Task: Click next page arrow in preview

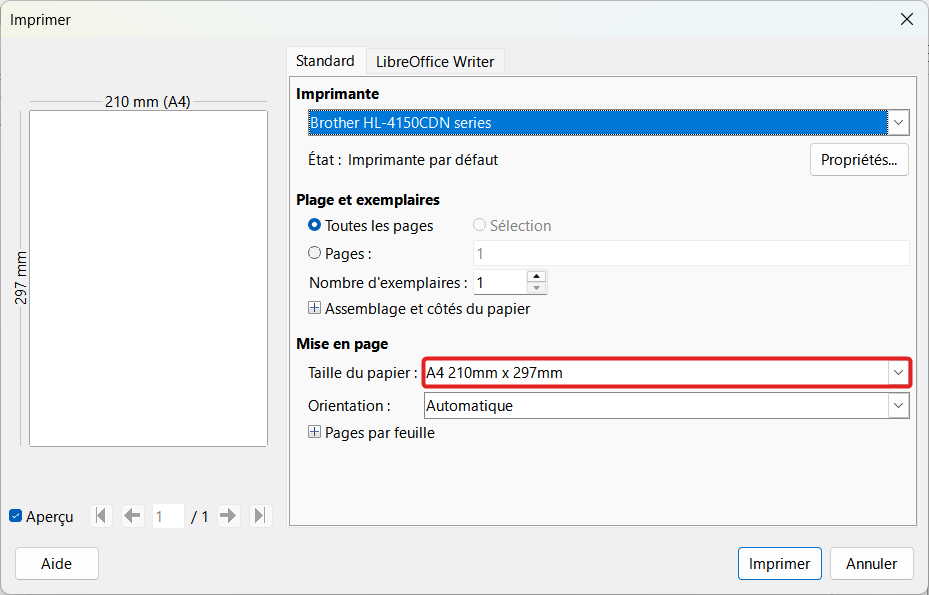Action: (x=228, y=516)
